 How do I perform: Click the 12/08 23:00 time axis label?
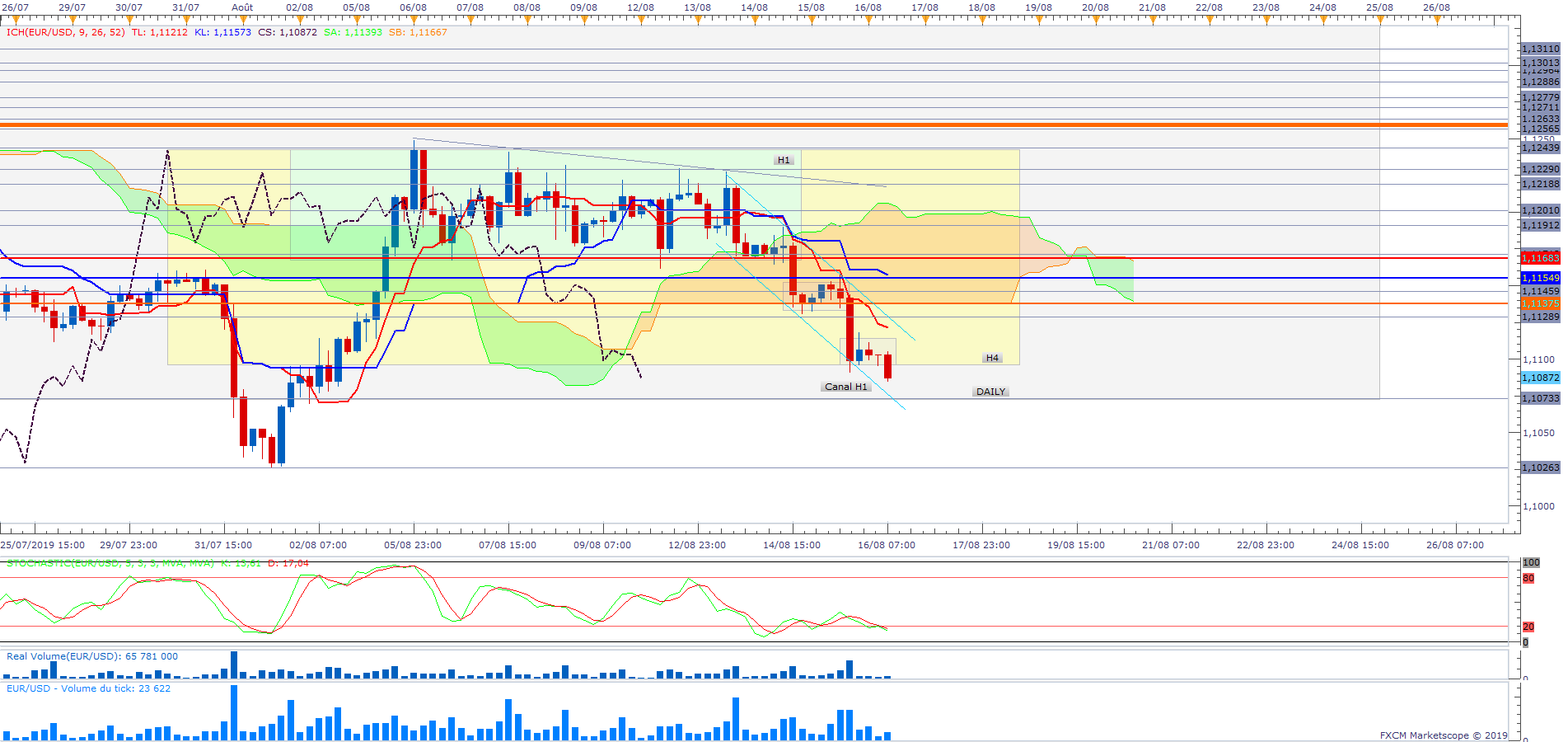click(x=697, y=545)
